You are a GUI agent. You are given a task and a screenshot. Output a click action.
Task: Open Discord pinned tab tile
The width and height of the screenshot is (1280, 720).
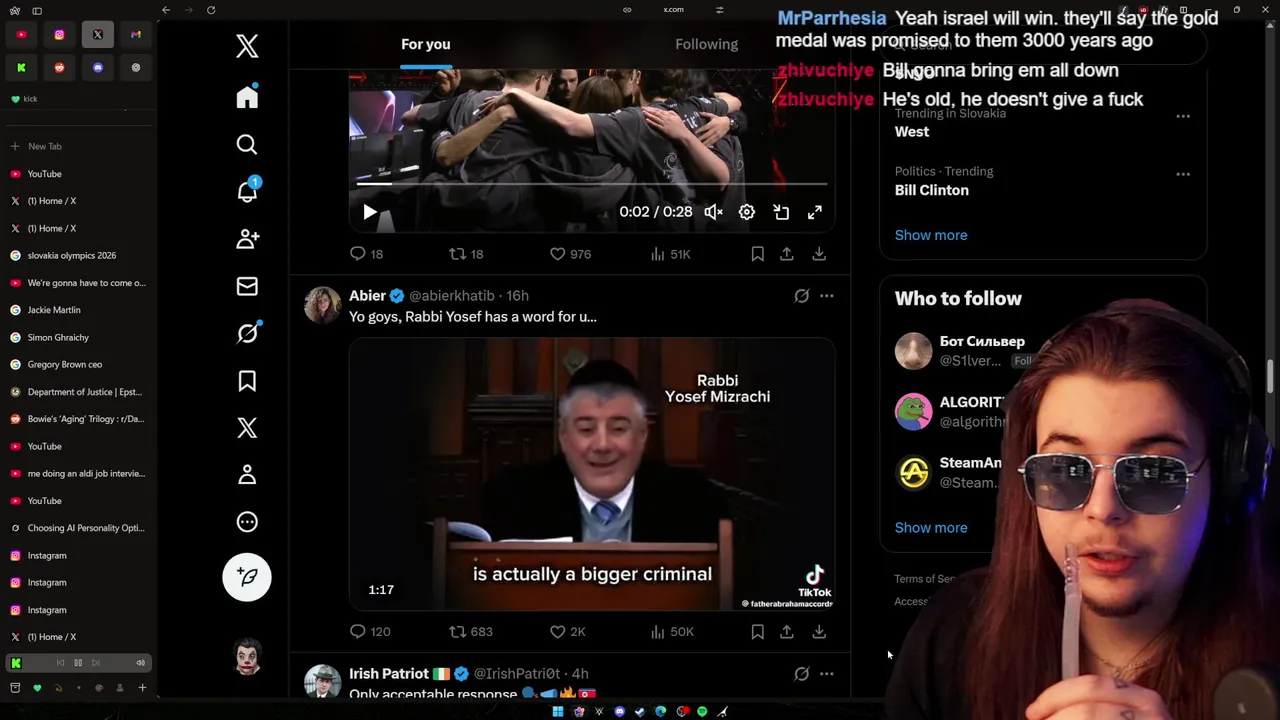tap(98, 68)
